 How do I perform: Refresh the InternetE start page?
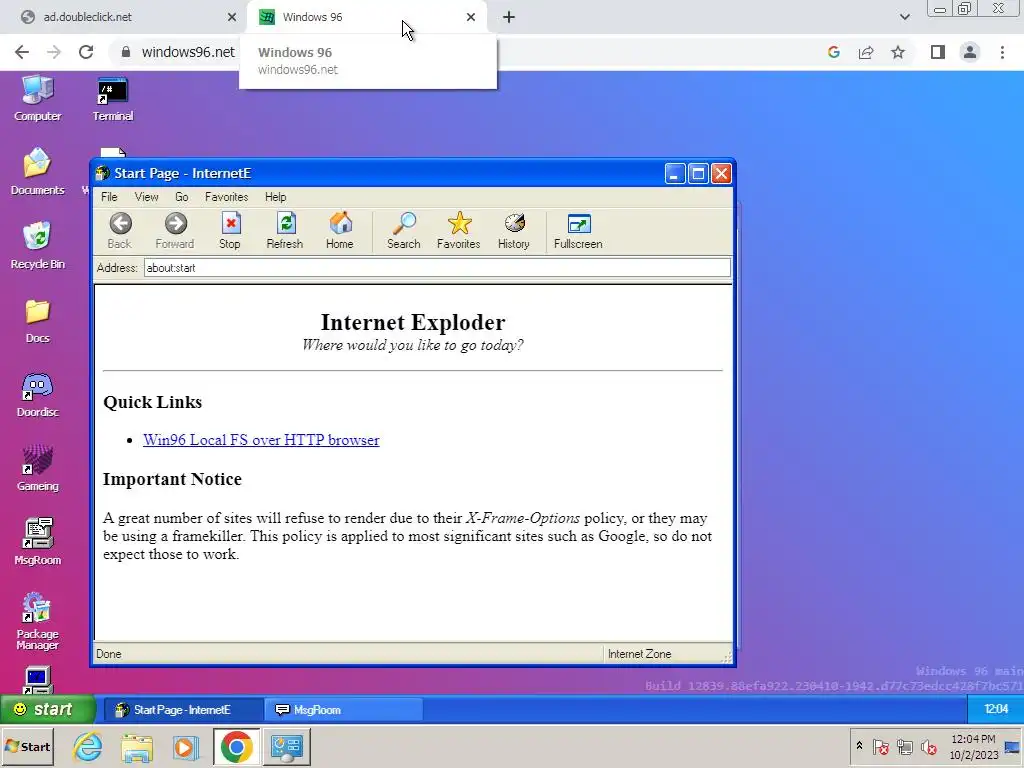tap(285, 231)
